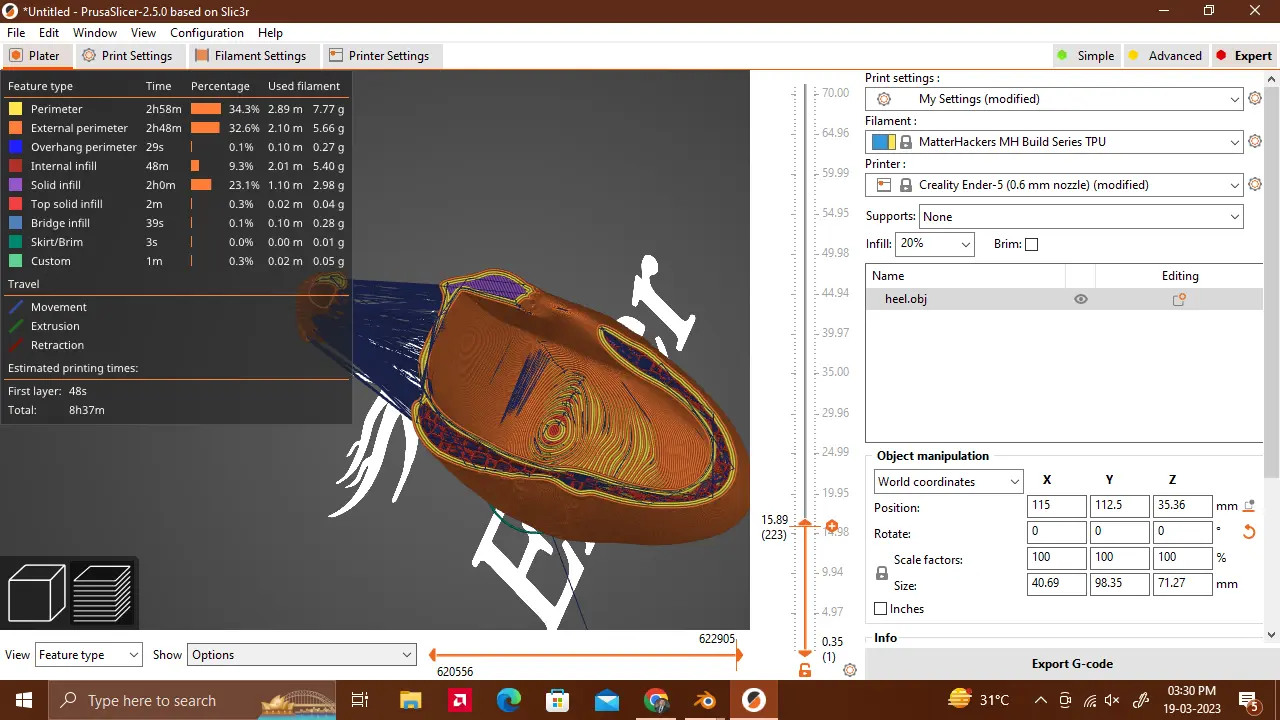This screenshot has width=1280, height=720.
Task: Click the Size Z input field
Action: 1182,584
